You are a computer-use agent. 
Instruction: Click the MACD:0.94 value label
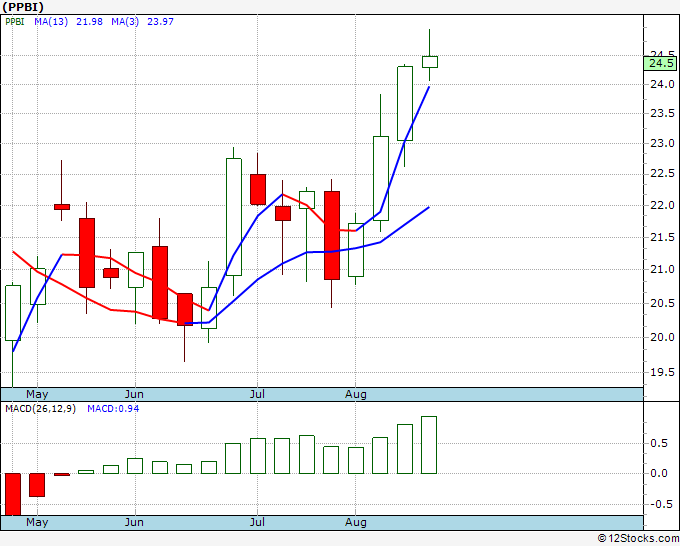point(113,409)
